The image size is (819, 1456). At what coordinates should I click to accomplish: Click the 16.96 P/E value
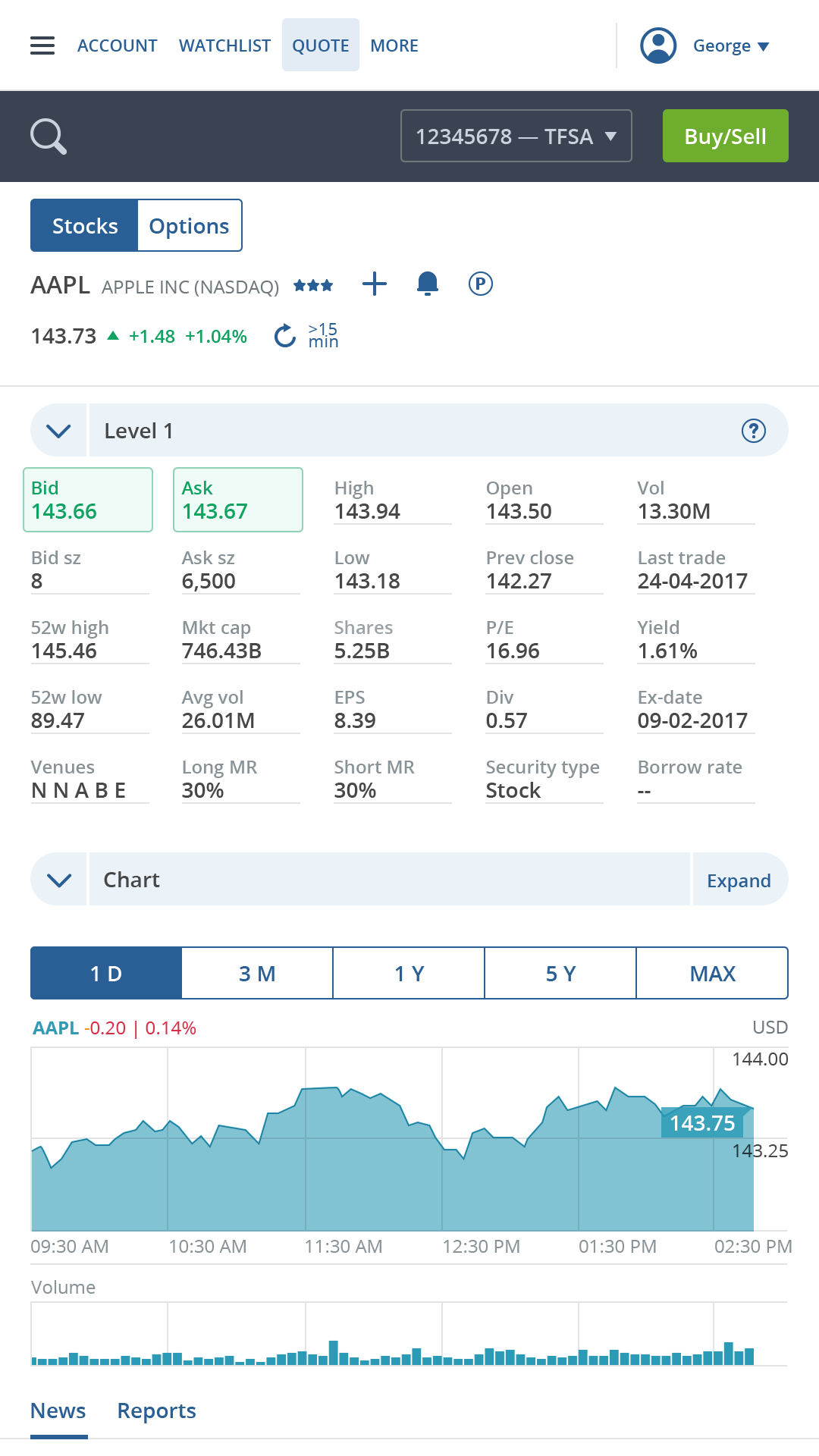tap(513, 651)
